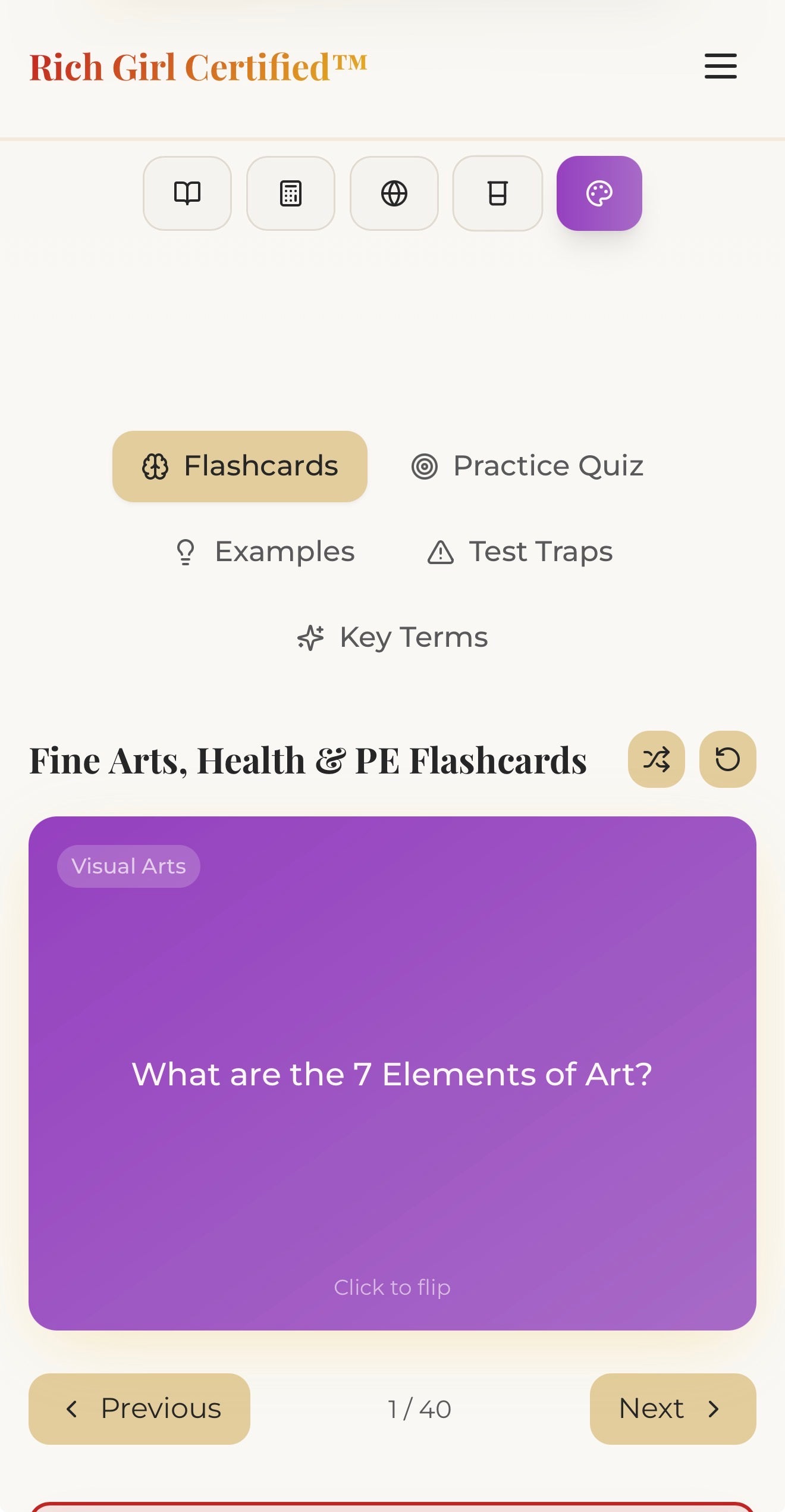Open the hamburger navigation menu

pyautogui.click(x=720, y=67)
